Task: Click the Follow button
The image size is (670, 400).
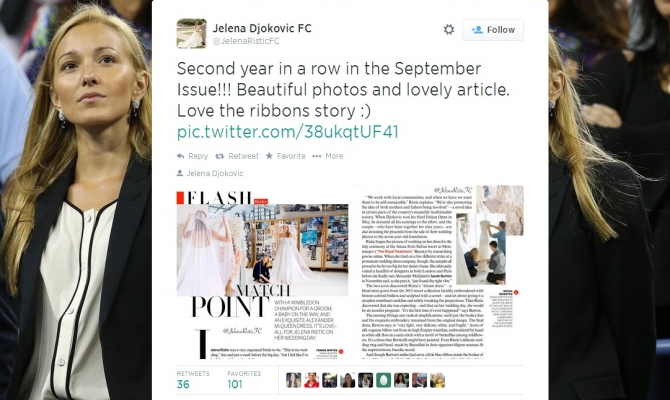Action: pyautogui.click(x=493, y=29)
